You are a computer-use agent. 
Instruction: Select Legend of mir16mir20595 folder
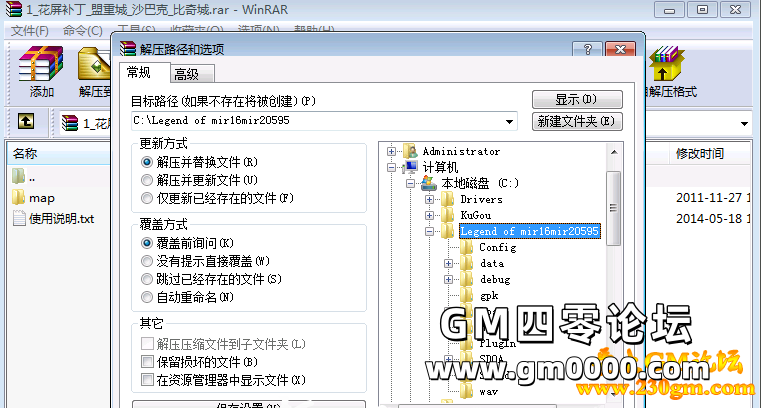pyautogui.click(x=529, y=231)
